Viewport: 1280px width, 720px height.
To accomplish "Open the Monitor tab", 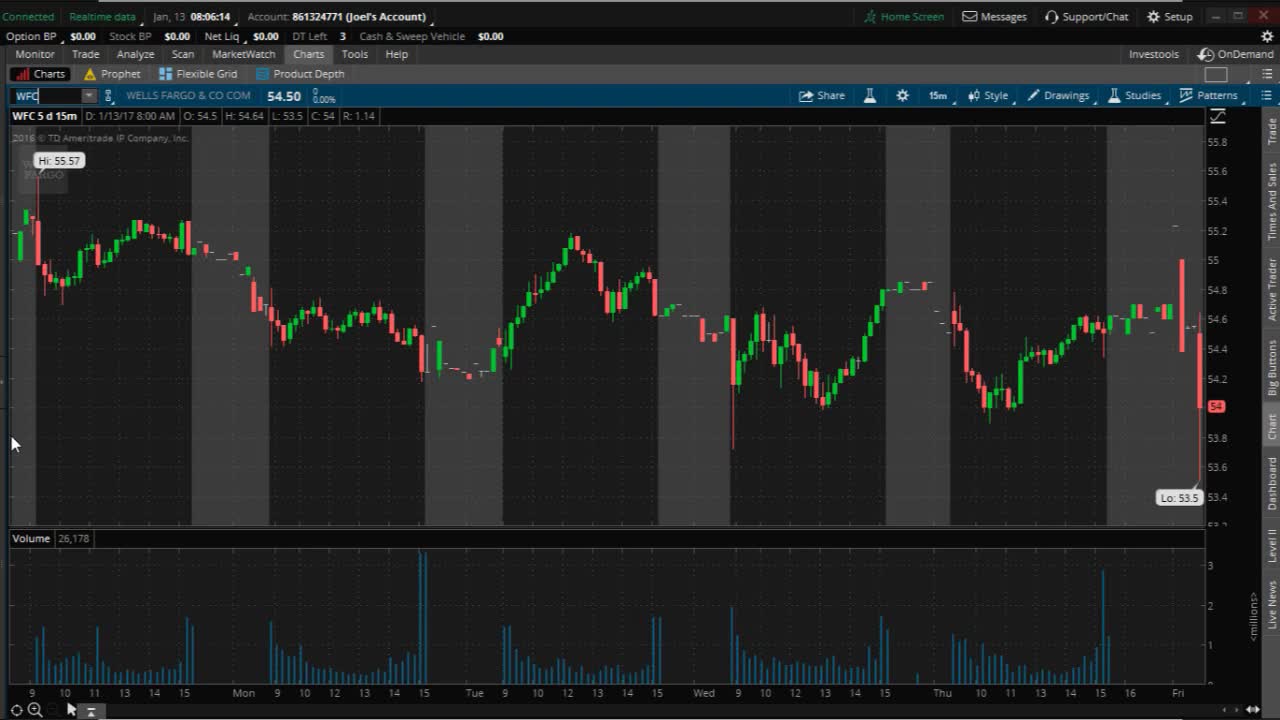I will [x=35, y=54].
